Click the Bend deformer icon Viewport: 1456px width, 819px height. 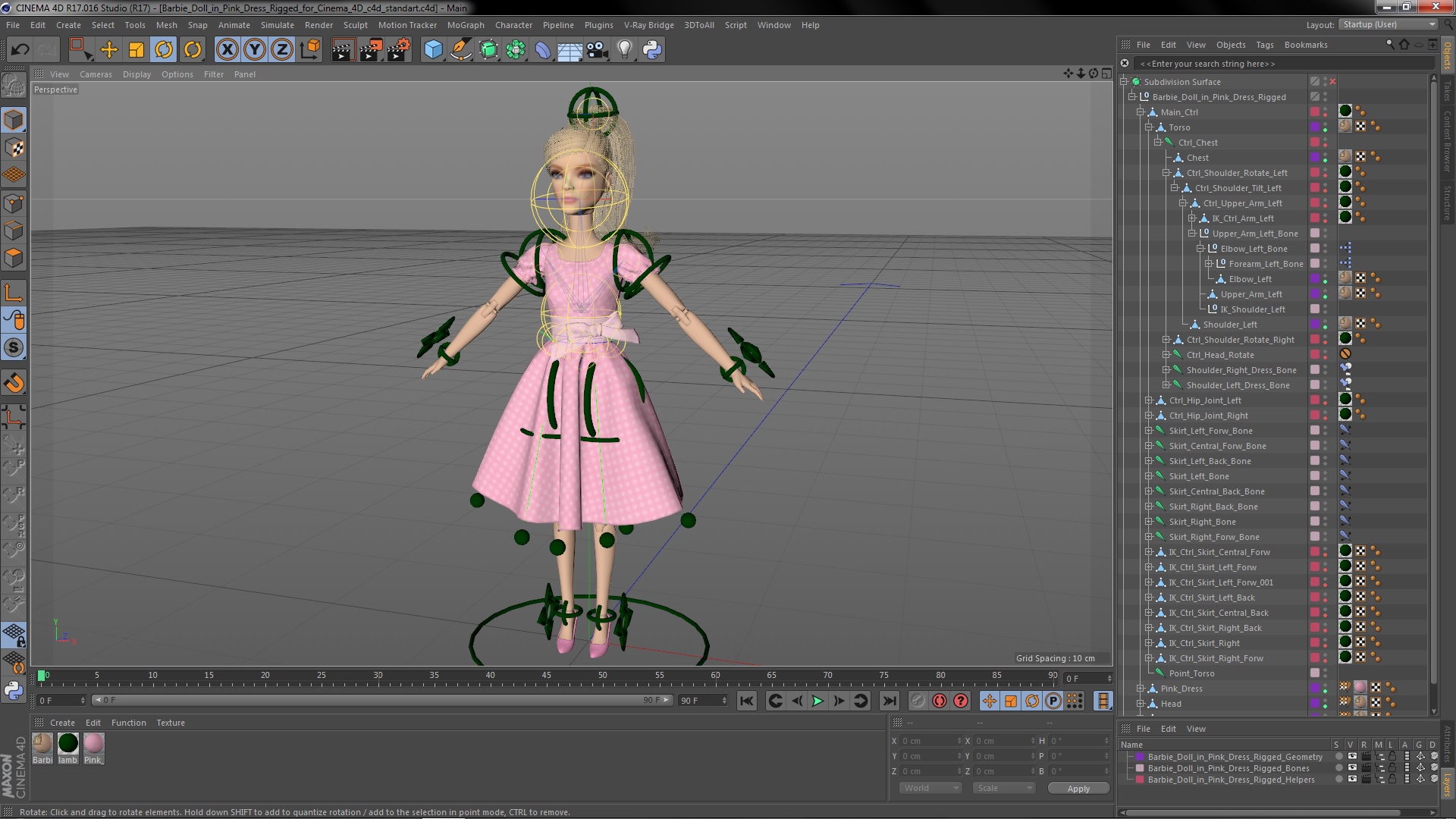pos(543,50)
